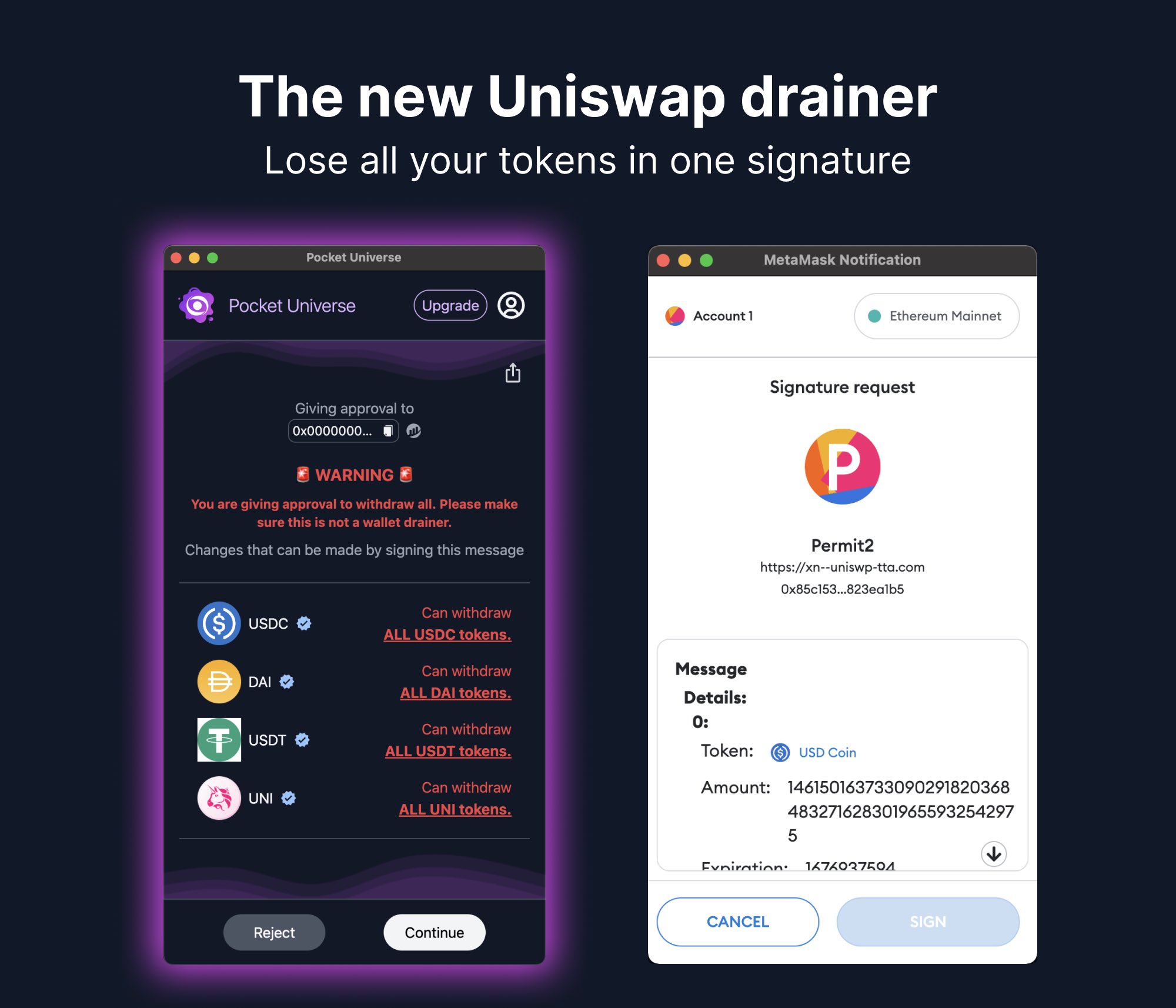
Task: Click the Upgrade menu item
Action: click(x=449, y=305)
